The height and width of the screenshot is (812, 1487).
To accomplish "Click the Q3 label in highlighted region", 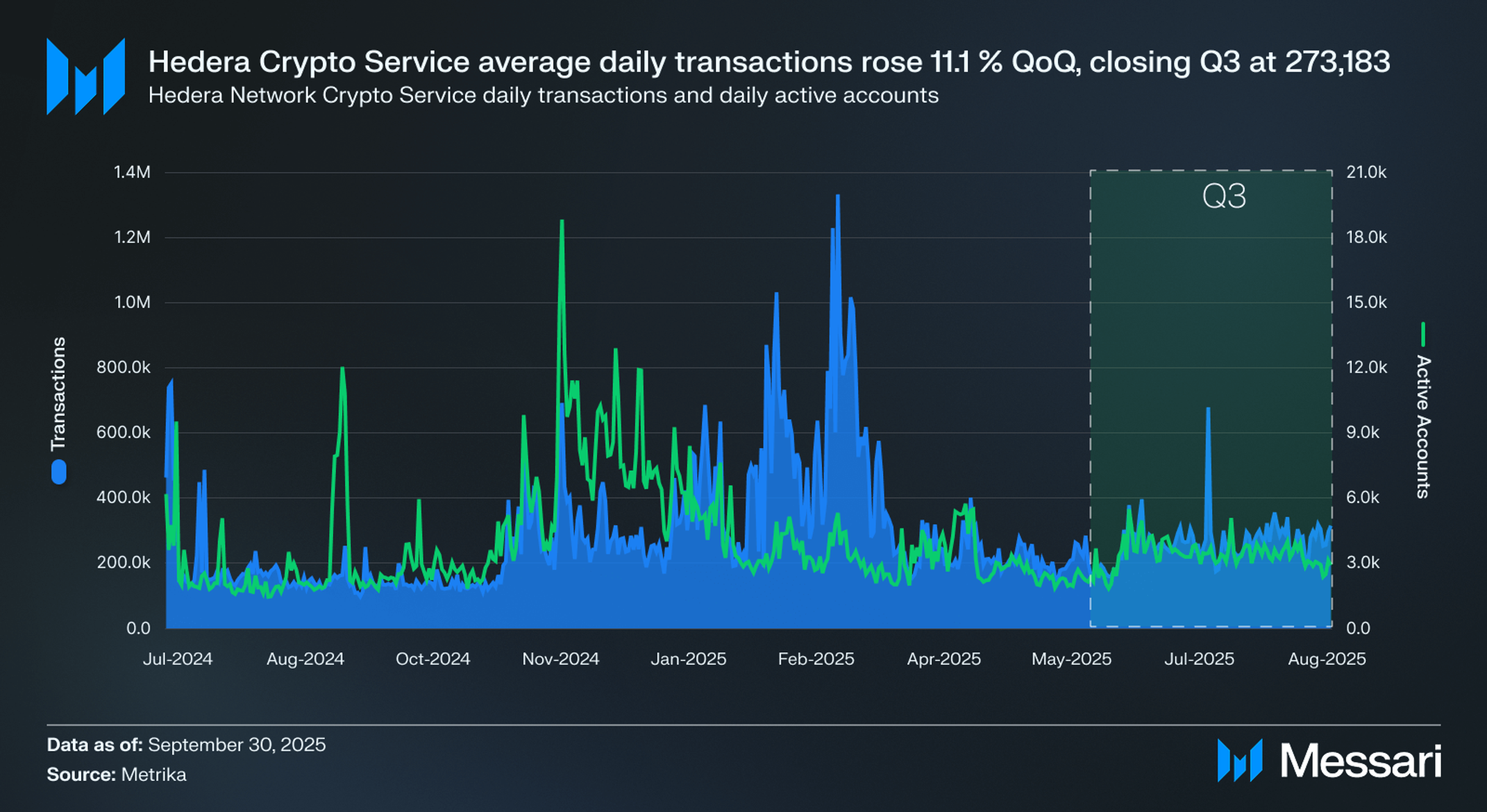I will (1224, 196).
